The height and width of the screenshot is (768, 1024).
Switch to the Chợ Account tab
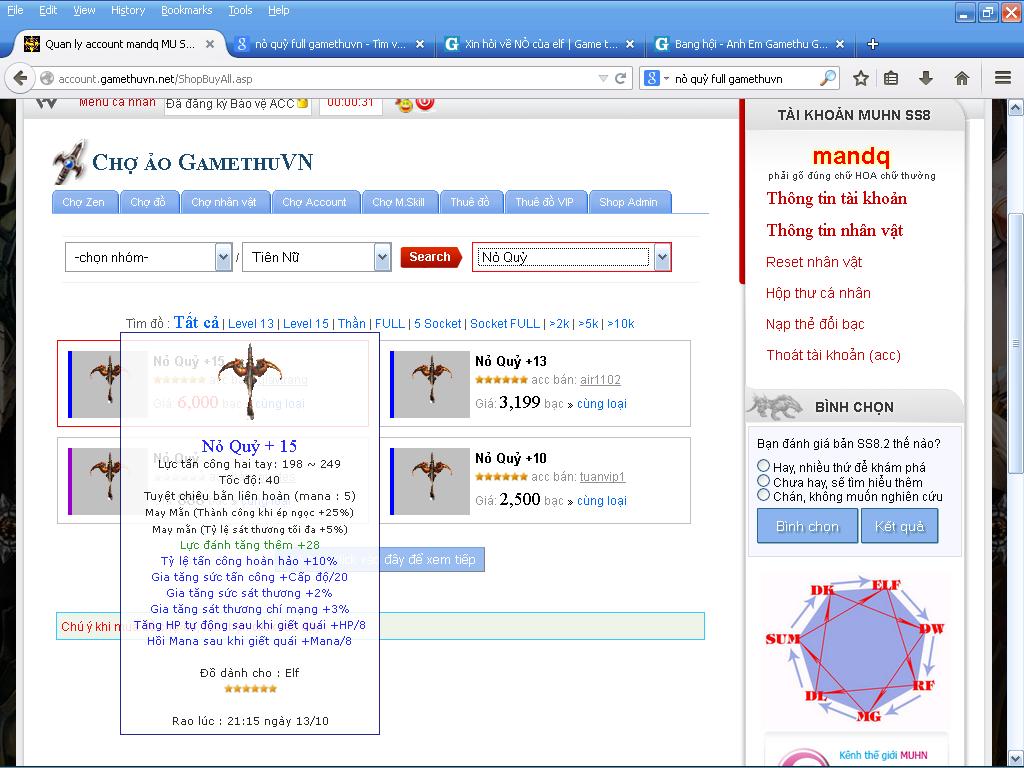[x=314, y=202]
